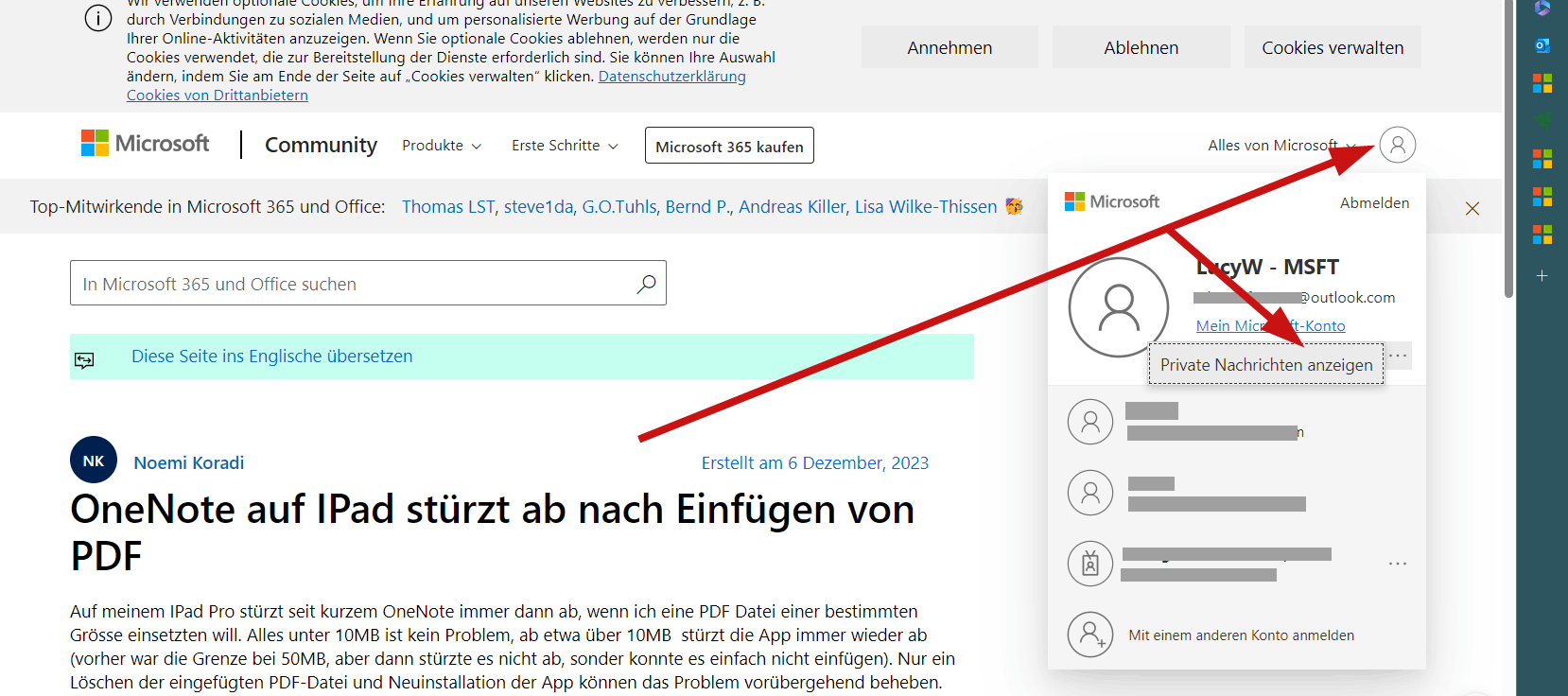This screenshot has width=1568, height=696.
Task: Open contributor steve1da's profile
Action: 538,206
